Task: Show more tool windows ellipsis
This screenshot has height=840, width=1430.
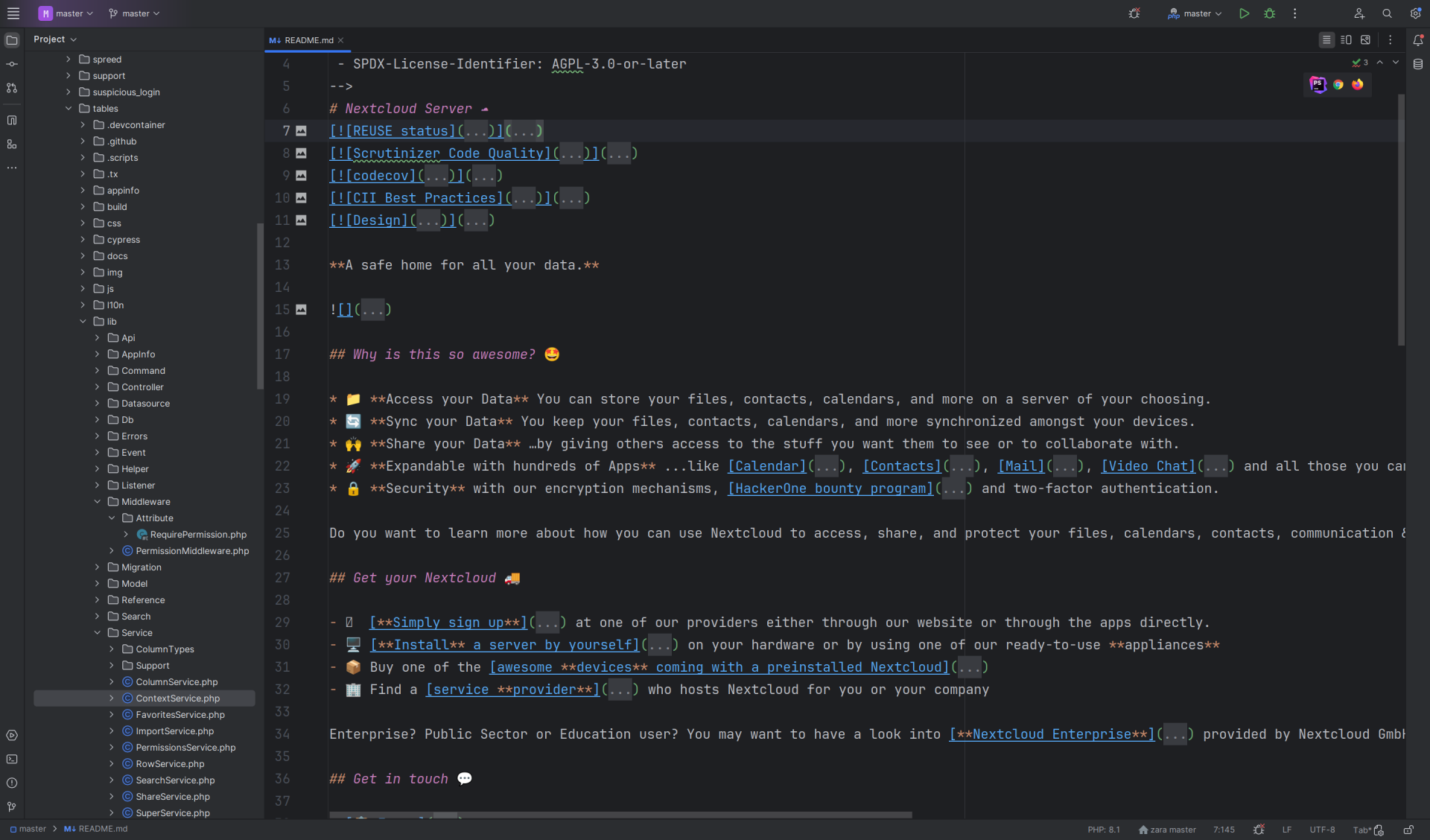Action: point(12,168)
